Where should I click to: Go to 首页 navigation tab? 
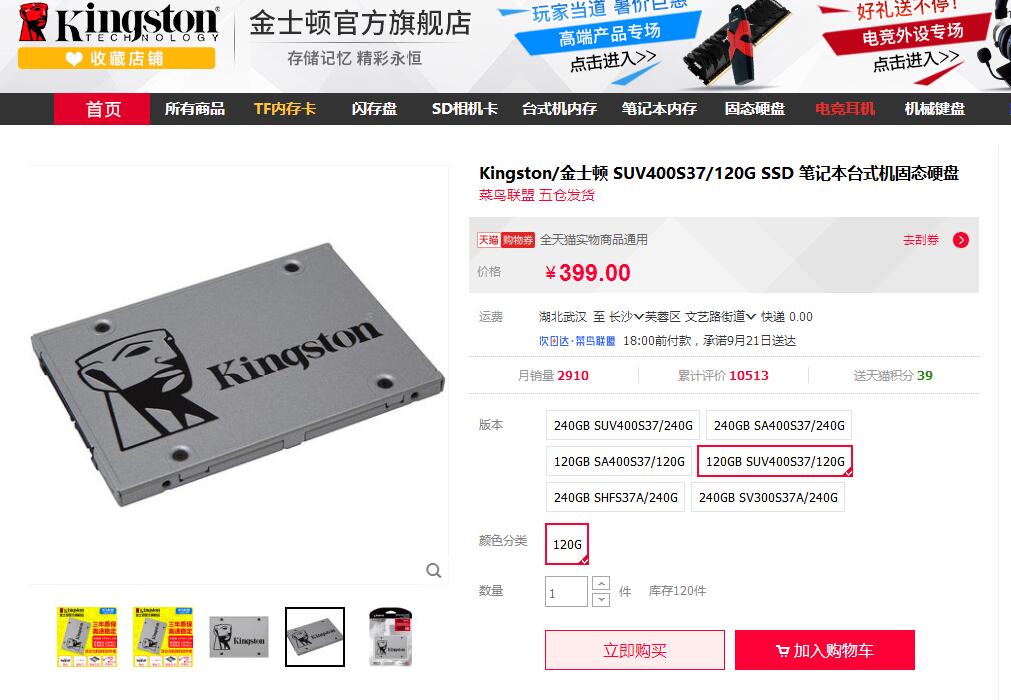pyautogui.click(x=102, y=109)
